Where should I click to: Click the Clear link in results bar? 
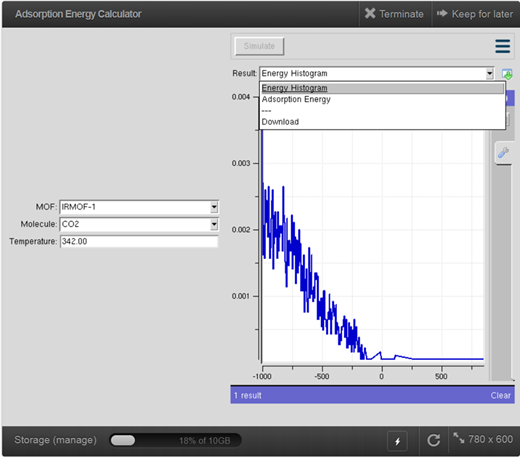500,396
